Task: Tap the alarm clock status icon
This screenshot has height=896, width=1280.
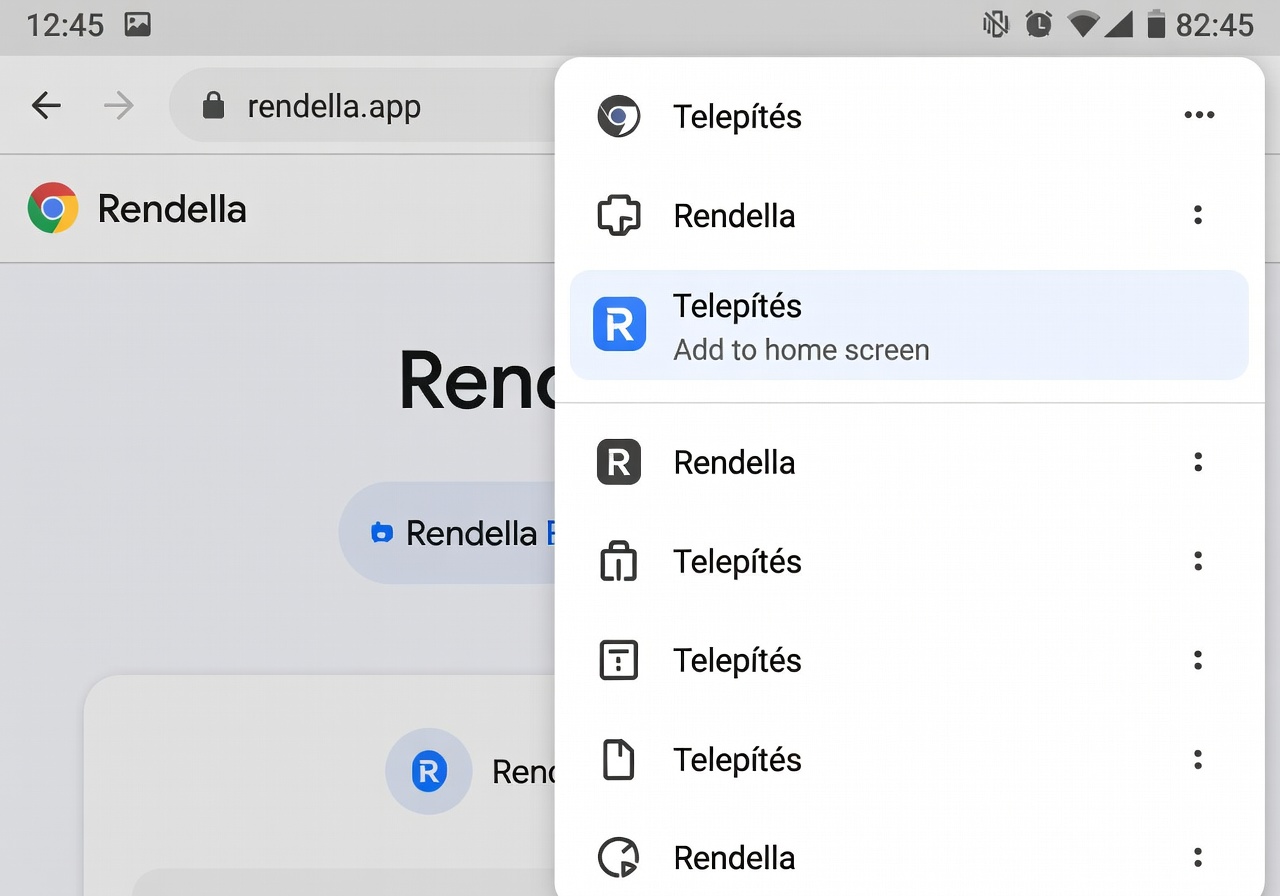Action: (1039, 24)
